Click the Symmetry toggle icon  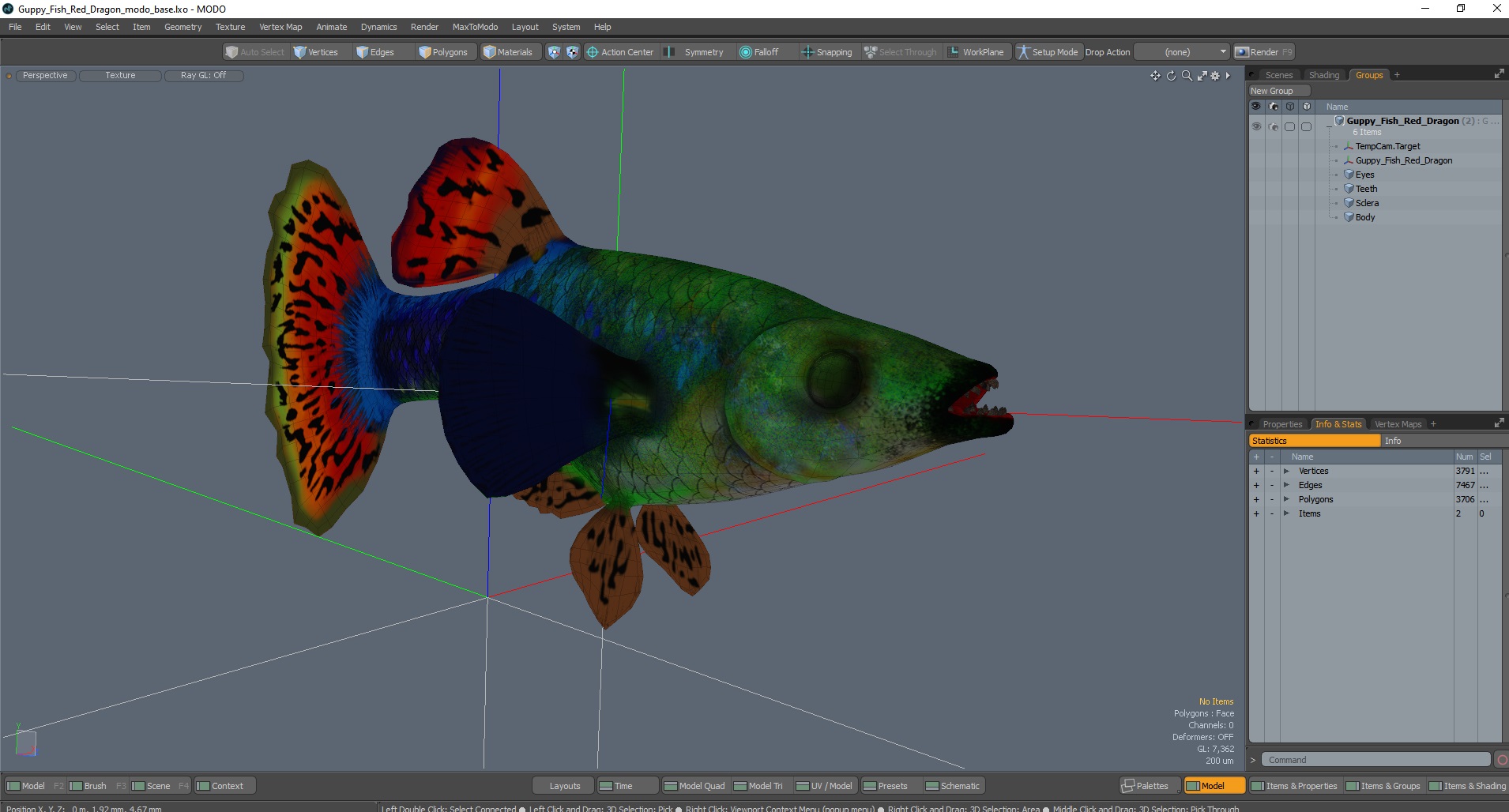[669, 52]
